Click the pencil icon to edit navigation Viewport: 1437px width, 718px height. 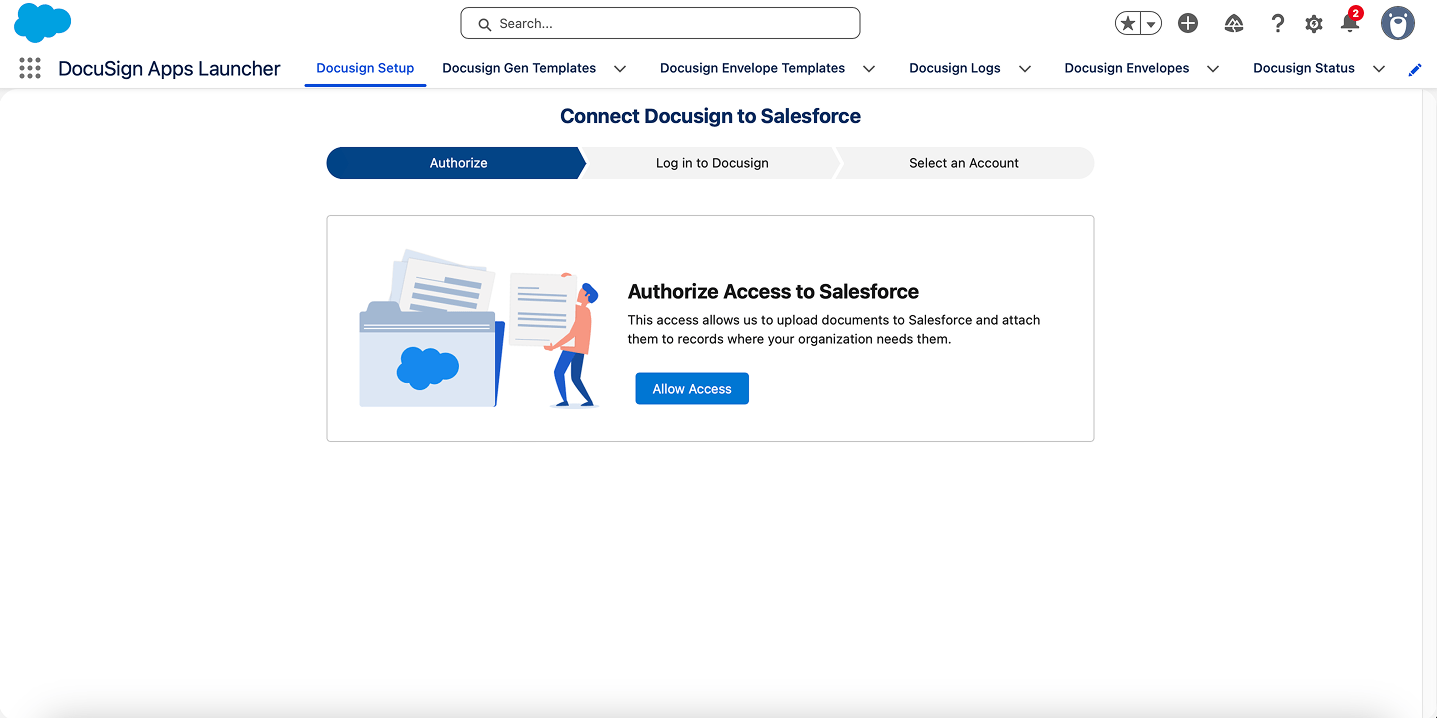(x=1415, y=69)
